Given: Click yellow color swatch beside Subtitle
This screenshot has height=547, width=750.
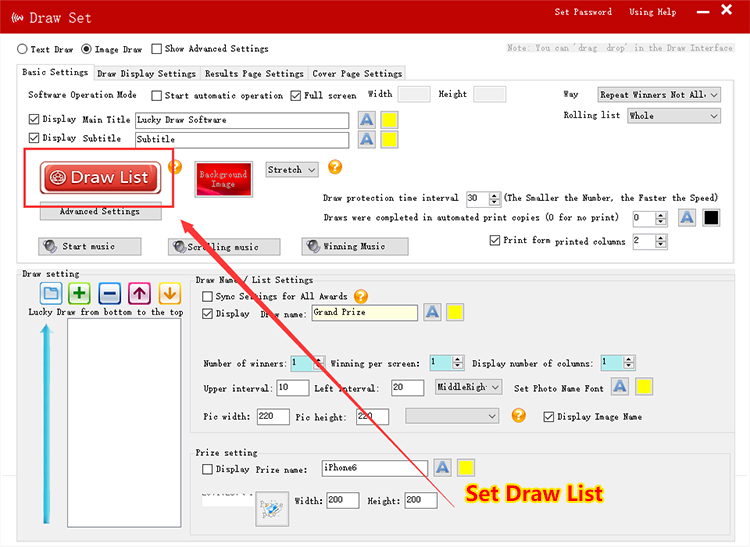Looking at the screenshot, I should [x=389, y=139].
